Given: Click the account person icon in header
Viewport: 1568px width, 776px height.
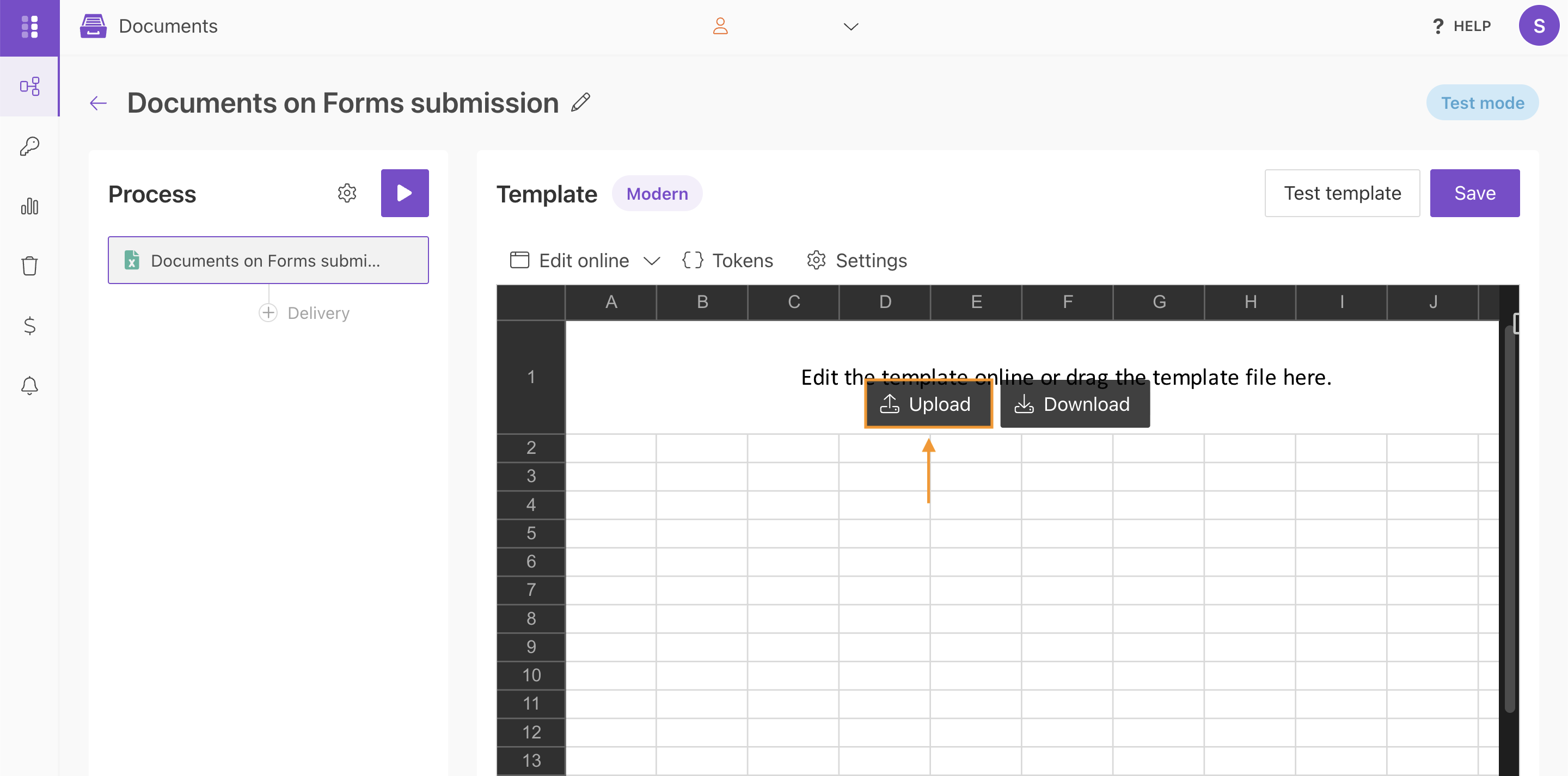Looking at the screenshot, I should point(720,26).
